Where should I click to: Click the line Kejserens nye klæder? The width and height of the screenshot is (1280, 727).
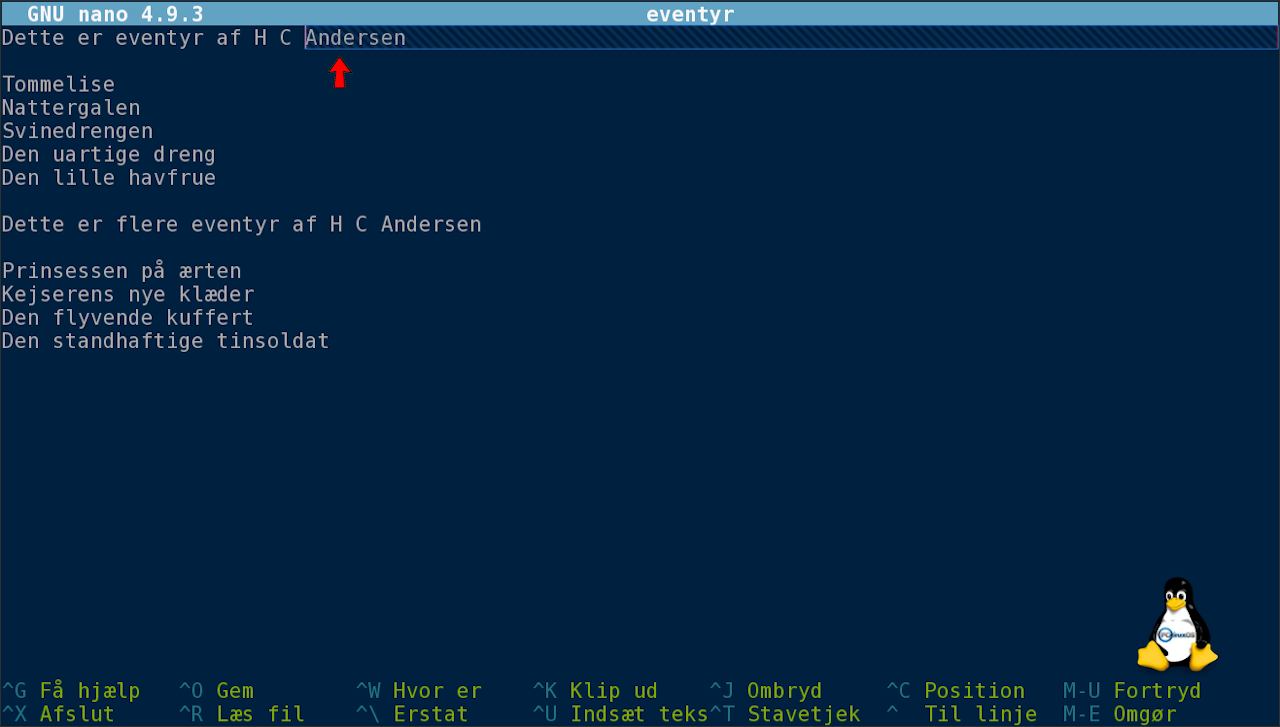(x=128, y=295)
